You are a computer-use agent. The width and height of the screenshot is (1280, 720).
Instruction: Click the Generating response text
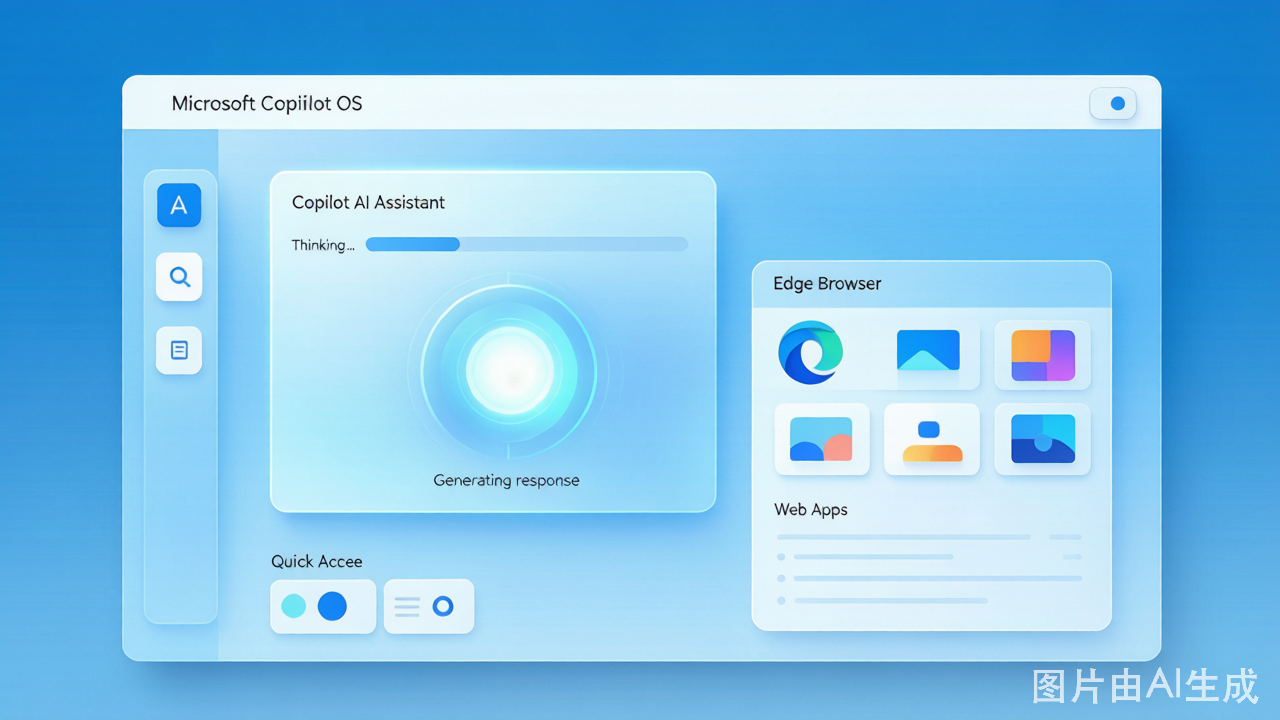[x=506, y=480]
